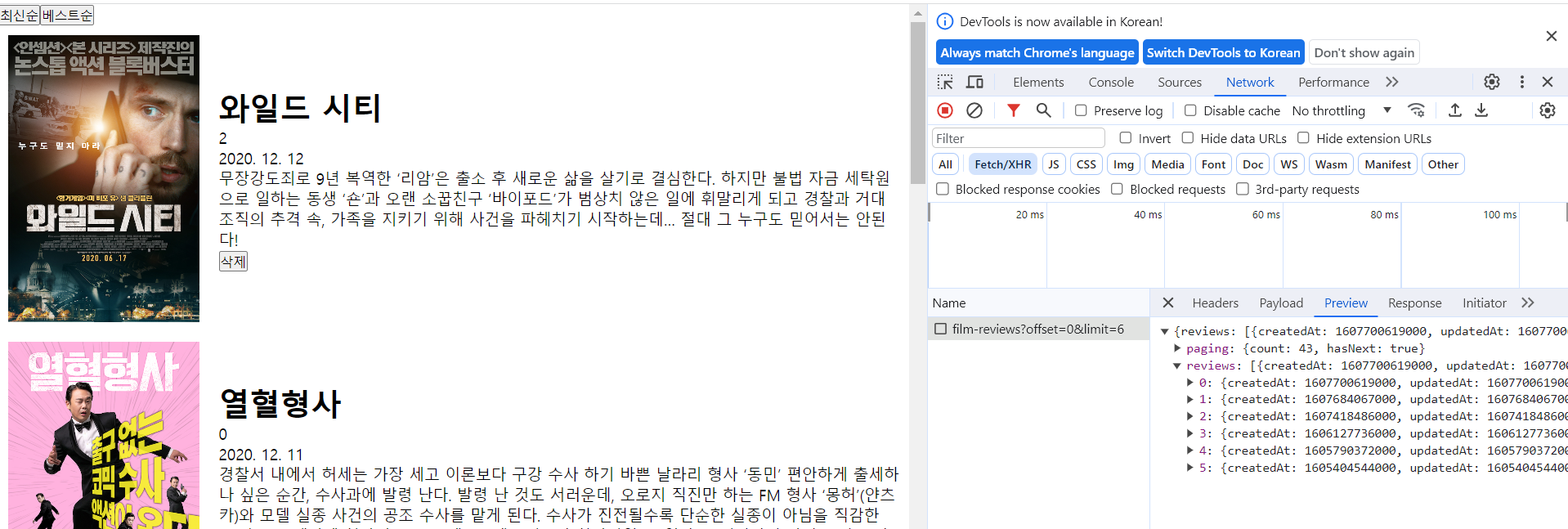1568x529 pixels.
Task: Open network settings gear icon
Action: [1548, 110]
